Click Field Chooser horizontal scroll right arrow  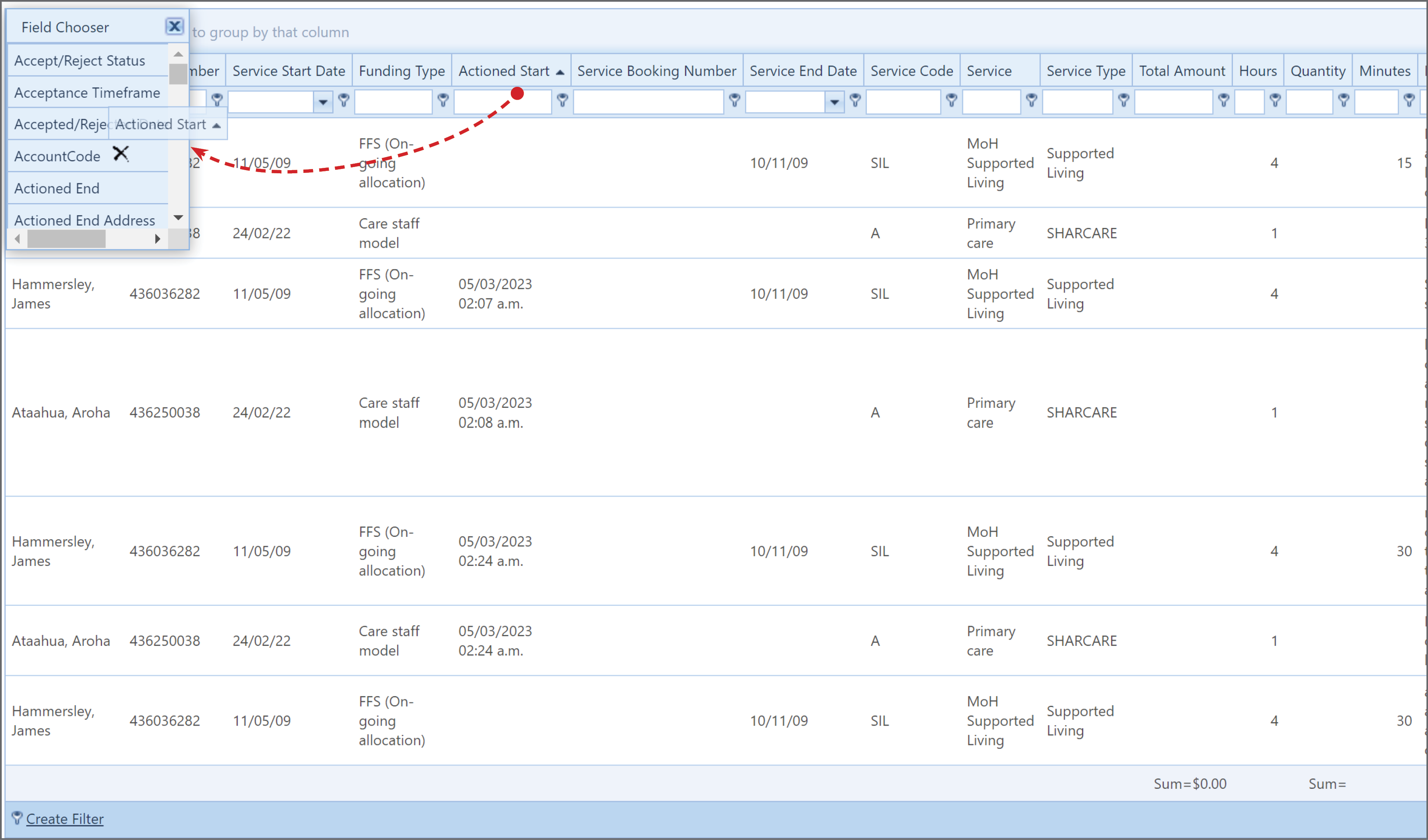(x=157, y=239)
